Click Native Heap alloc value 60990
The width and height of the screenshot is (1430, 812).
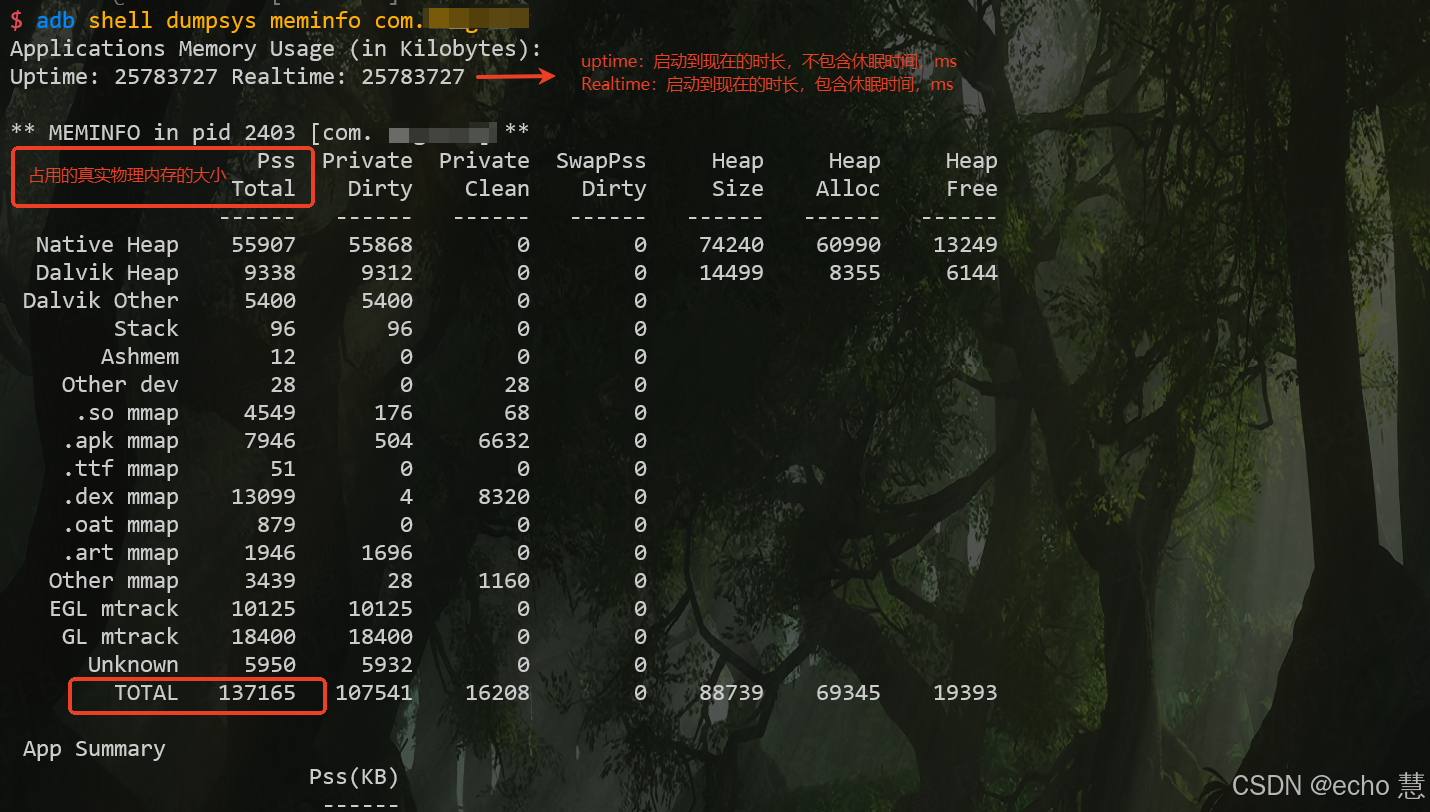848,244
